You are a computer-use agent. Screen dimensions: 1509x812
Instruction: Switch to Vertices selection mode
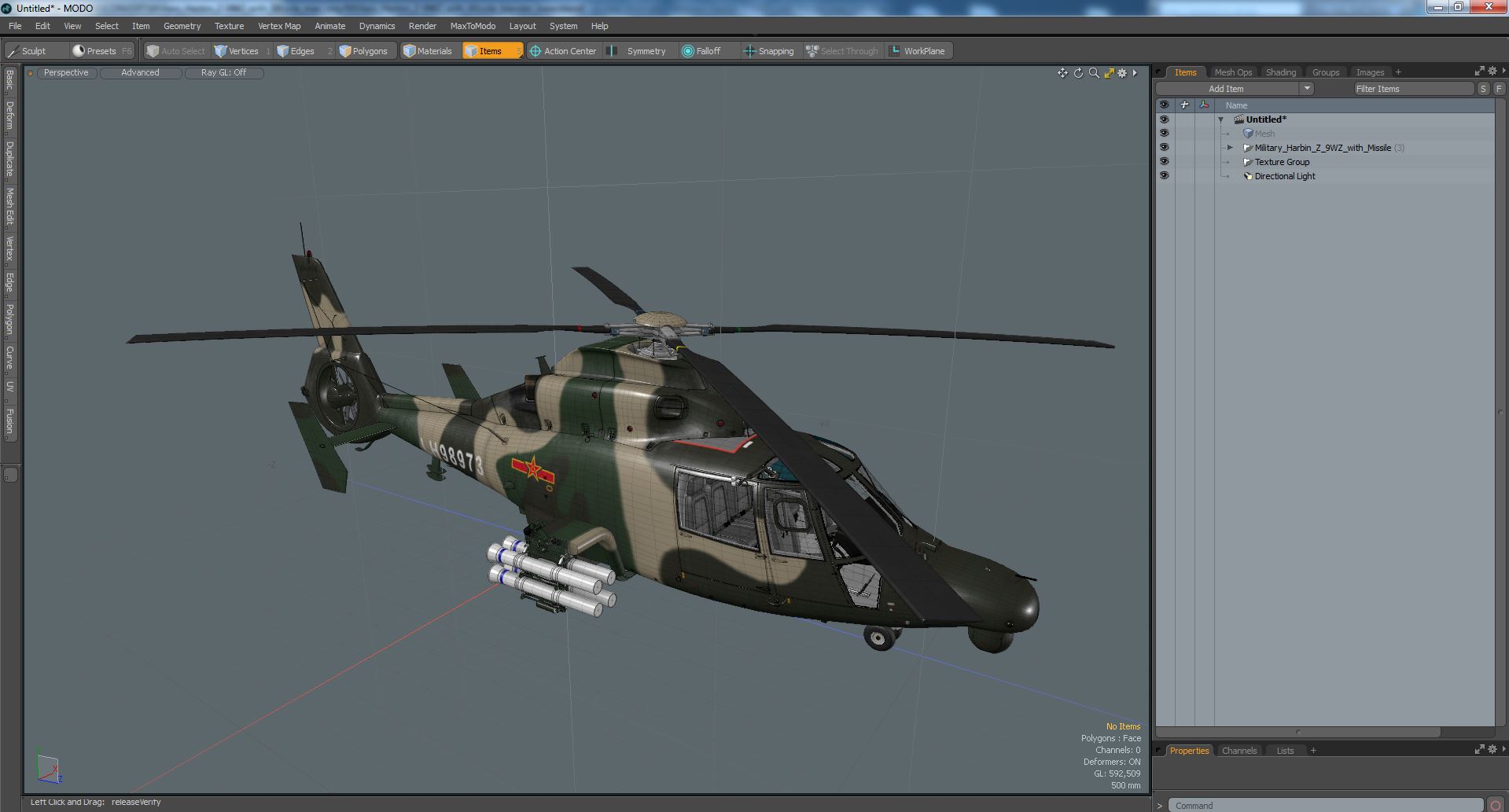[x=242, y=51]
